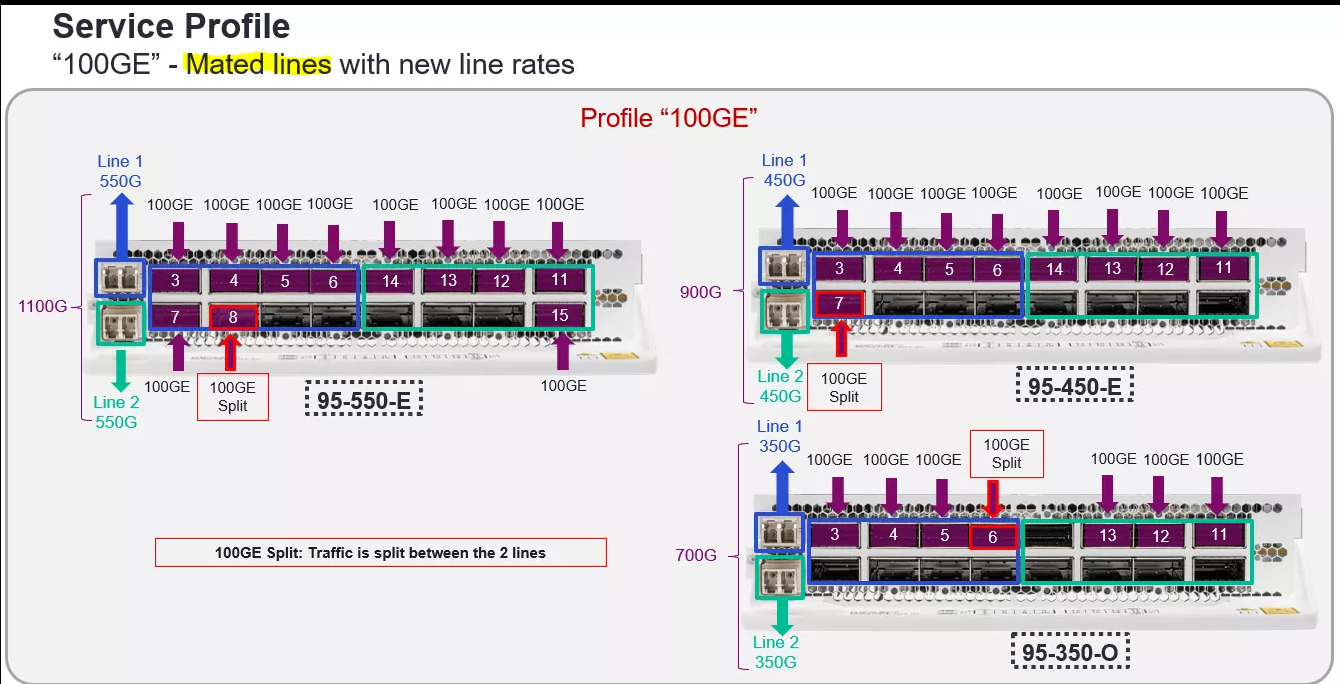The width and height of the screenshot is (1340, 684).
Task: Click the blue Line 1 550G up arrow
Action: (x=121, y=225)
